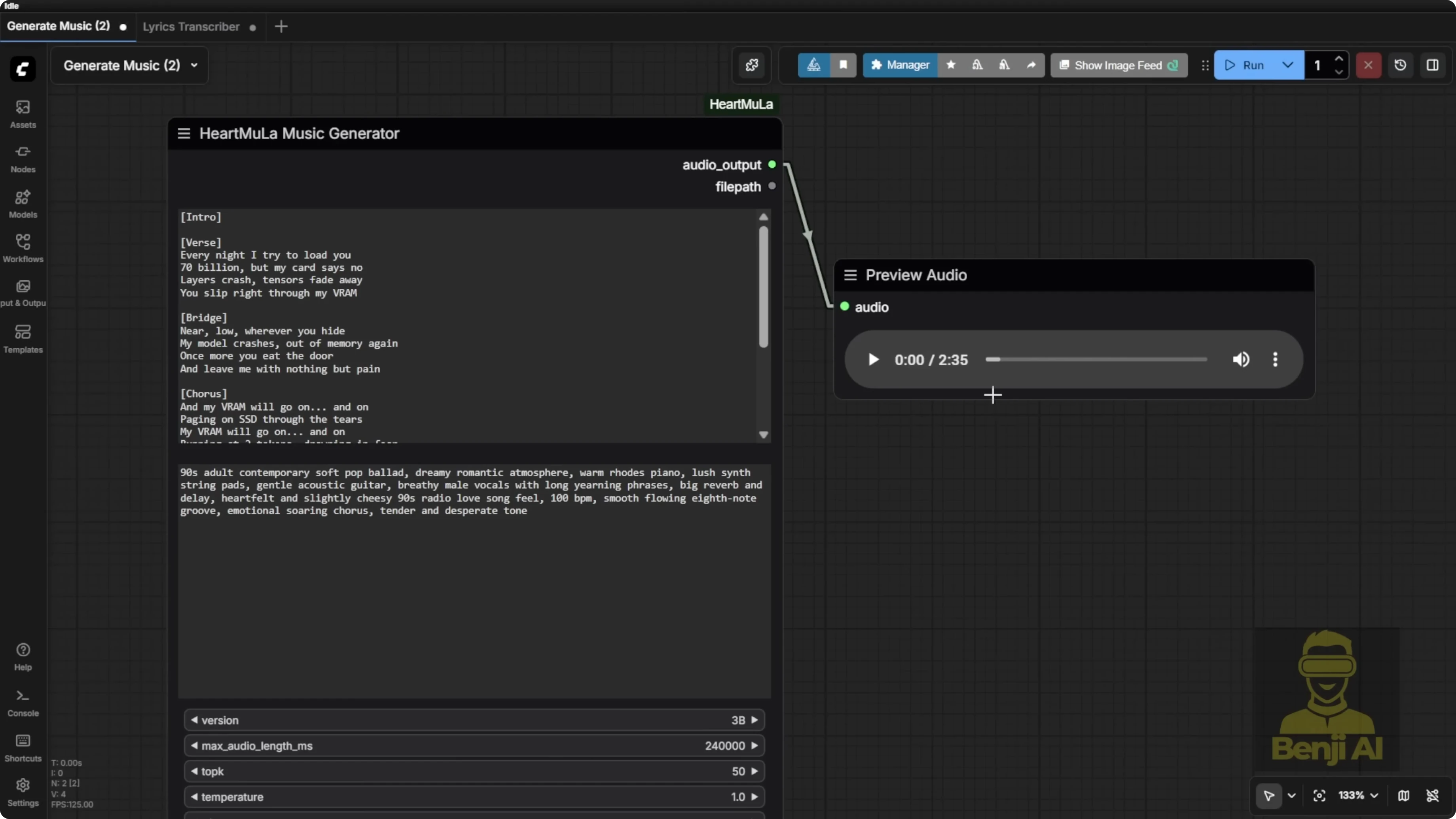Image resolution: width=1456 pixels, height=819 pixels.
Task: Open the Templates panel
Action: pyautogui.click(x=23, y=338)
